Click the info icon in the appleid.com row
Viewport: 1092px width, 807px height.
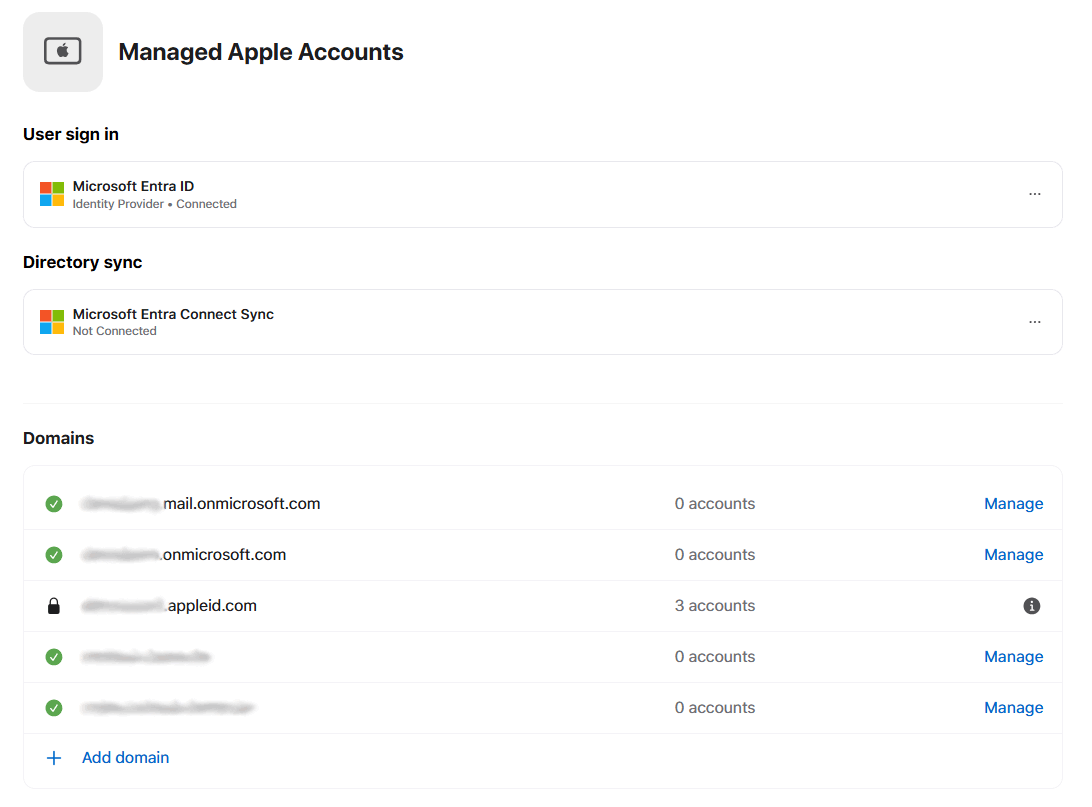[x=1032, y=606]
